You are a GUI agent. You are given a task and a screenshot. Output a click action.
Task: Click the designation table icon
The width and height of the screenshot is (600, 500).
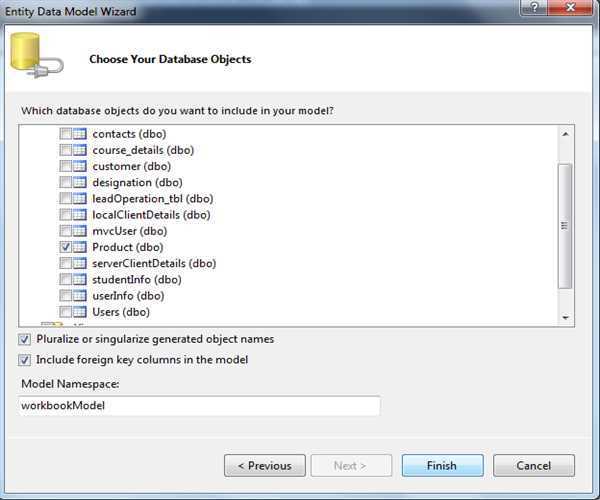[81, 182]
